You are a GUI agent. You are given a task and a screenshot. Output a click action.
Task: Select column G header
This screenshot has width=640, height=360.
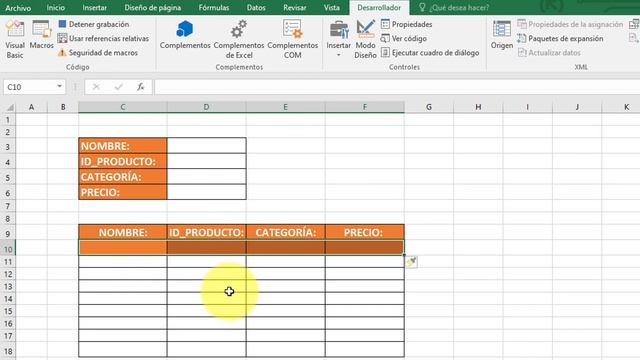tap(429, 107)
